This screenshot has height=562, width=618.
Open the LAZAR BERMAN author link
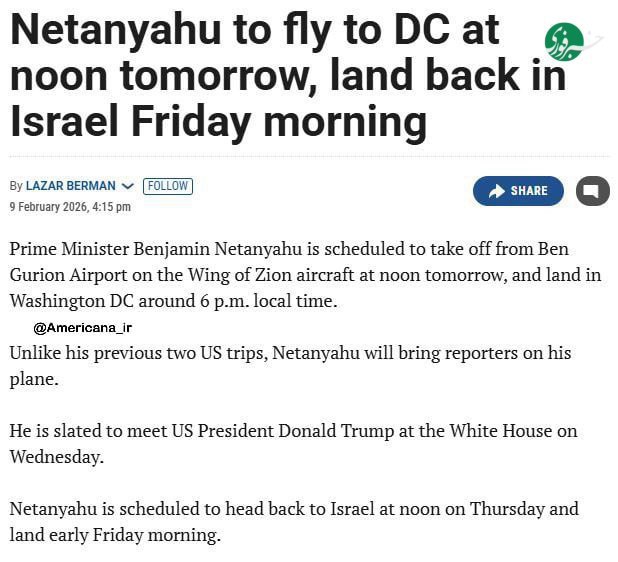pos(70,186)
